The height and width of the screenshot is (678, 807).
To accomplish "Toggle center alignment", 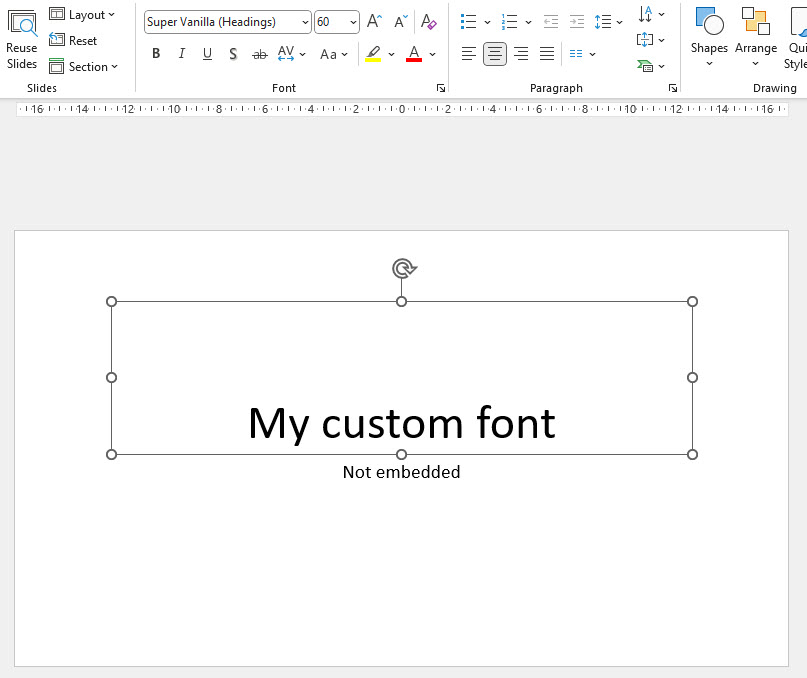I will coord(495,54).
